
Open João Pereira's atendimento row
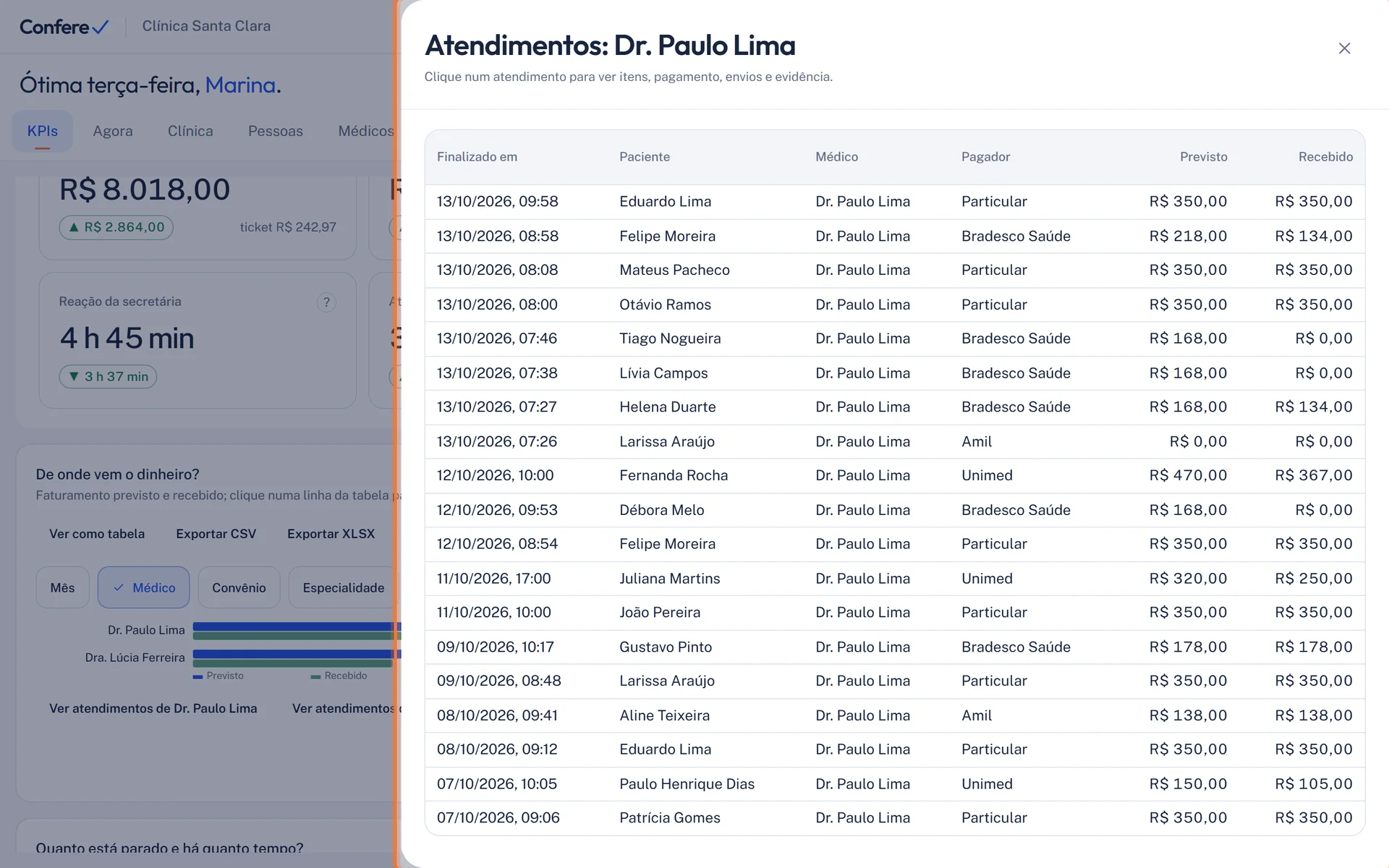tap(895, 613)
